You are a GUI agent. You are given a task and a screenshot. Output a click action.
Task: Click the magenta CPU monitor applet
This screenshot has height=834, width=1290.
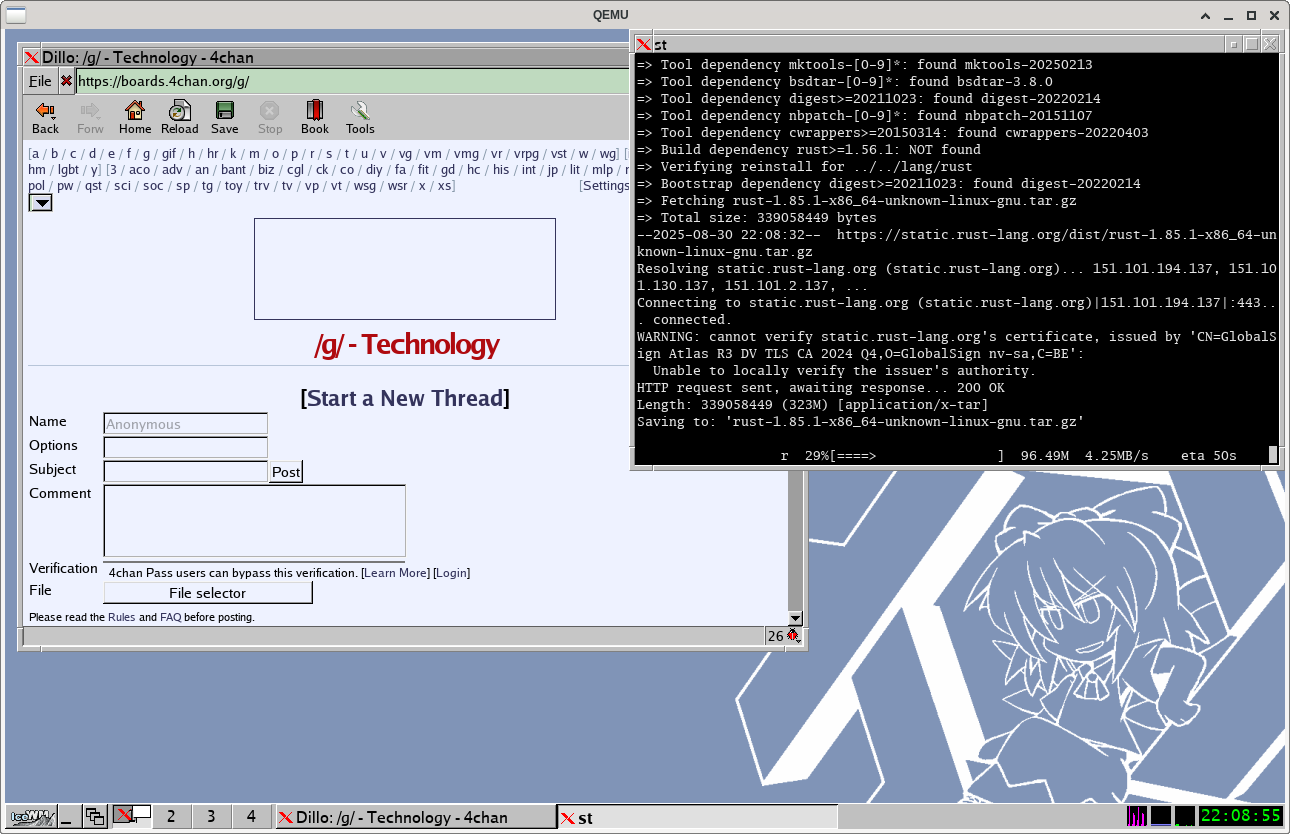pos(1137,816)
